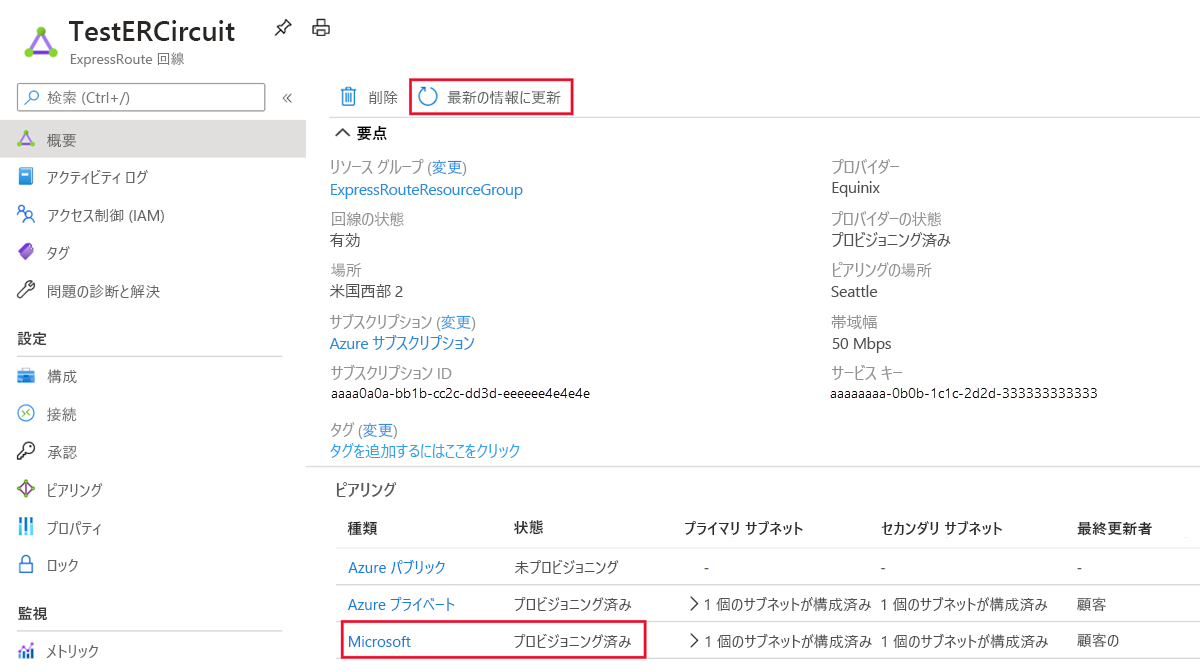Viewport: 1200px width, 672px height.
Task: Click the アクティビティ ログ book icon
Action: (x=26, y=177)
